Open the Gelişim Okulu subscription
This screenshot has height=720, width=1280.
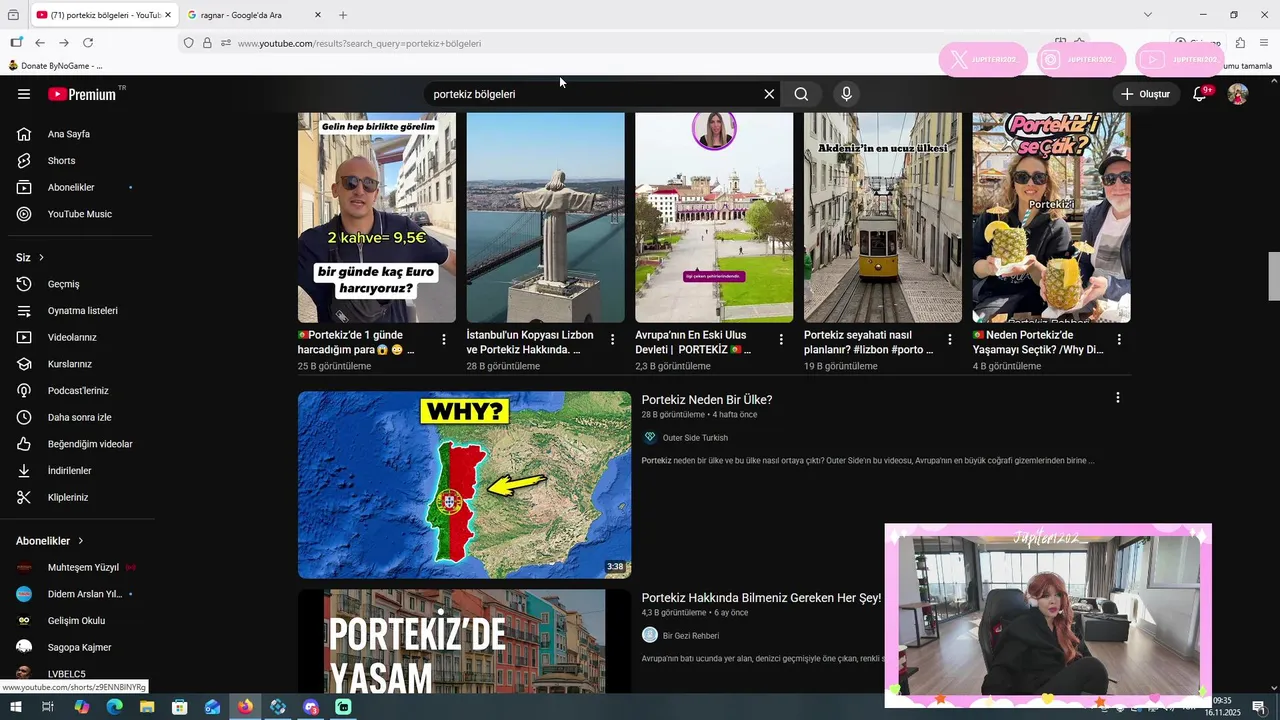tap(77, 621)
